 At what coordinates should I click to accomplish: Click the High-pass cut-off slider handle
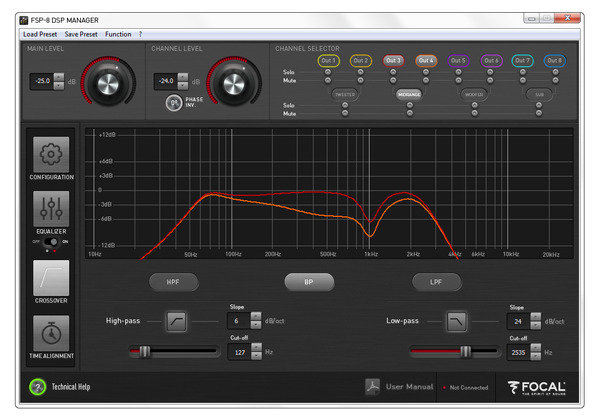click(144, 352)
